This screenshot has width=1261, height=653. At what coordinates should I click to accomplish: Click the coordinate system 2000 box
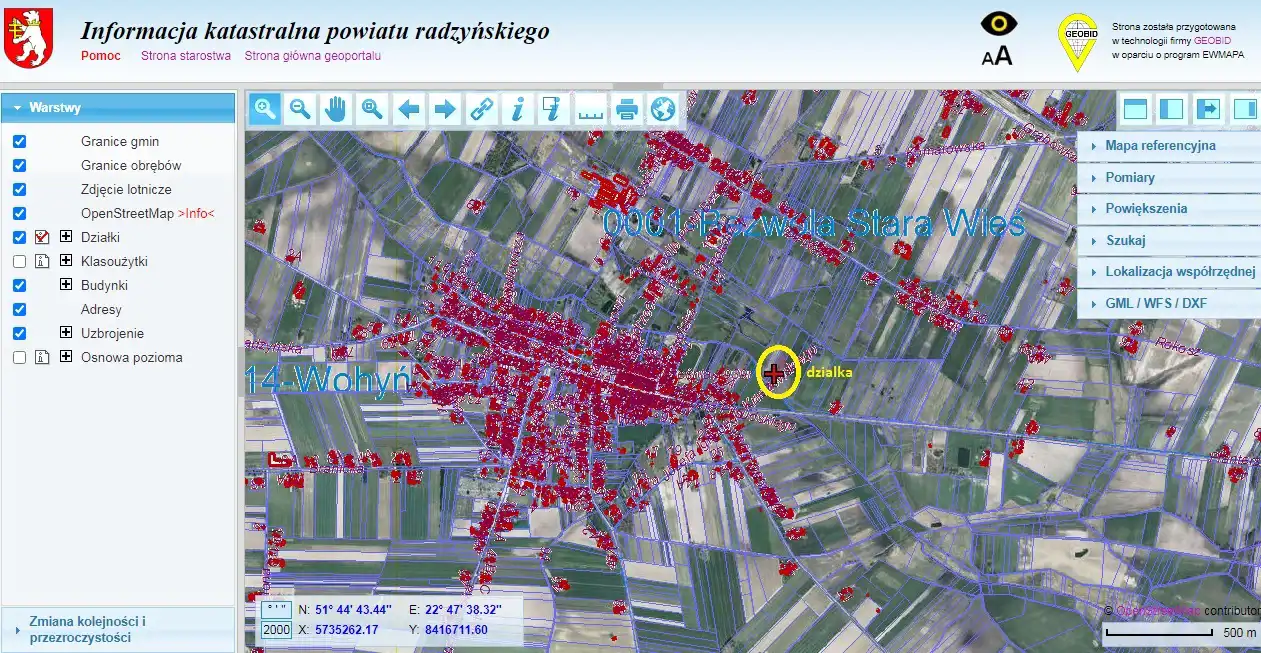pos(276,630)
